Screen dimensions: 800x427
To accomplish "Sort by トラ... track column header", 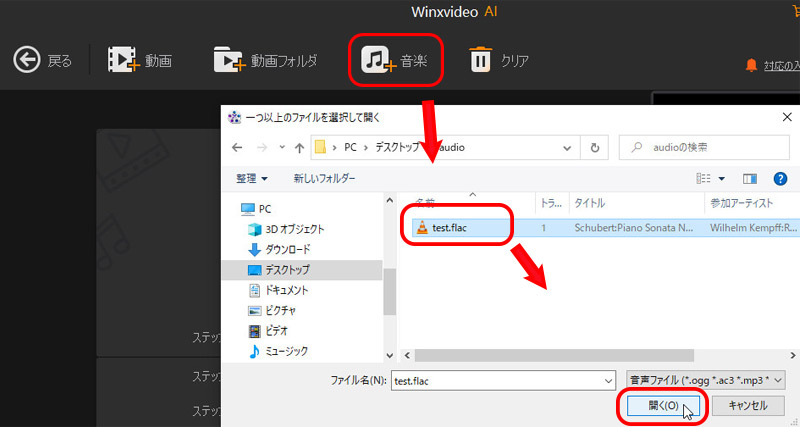I will [x=552, y=203].
